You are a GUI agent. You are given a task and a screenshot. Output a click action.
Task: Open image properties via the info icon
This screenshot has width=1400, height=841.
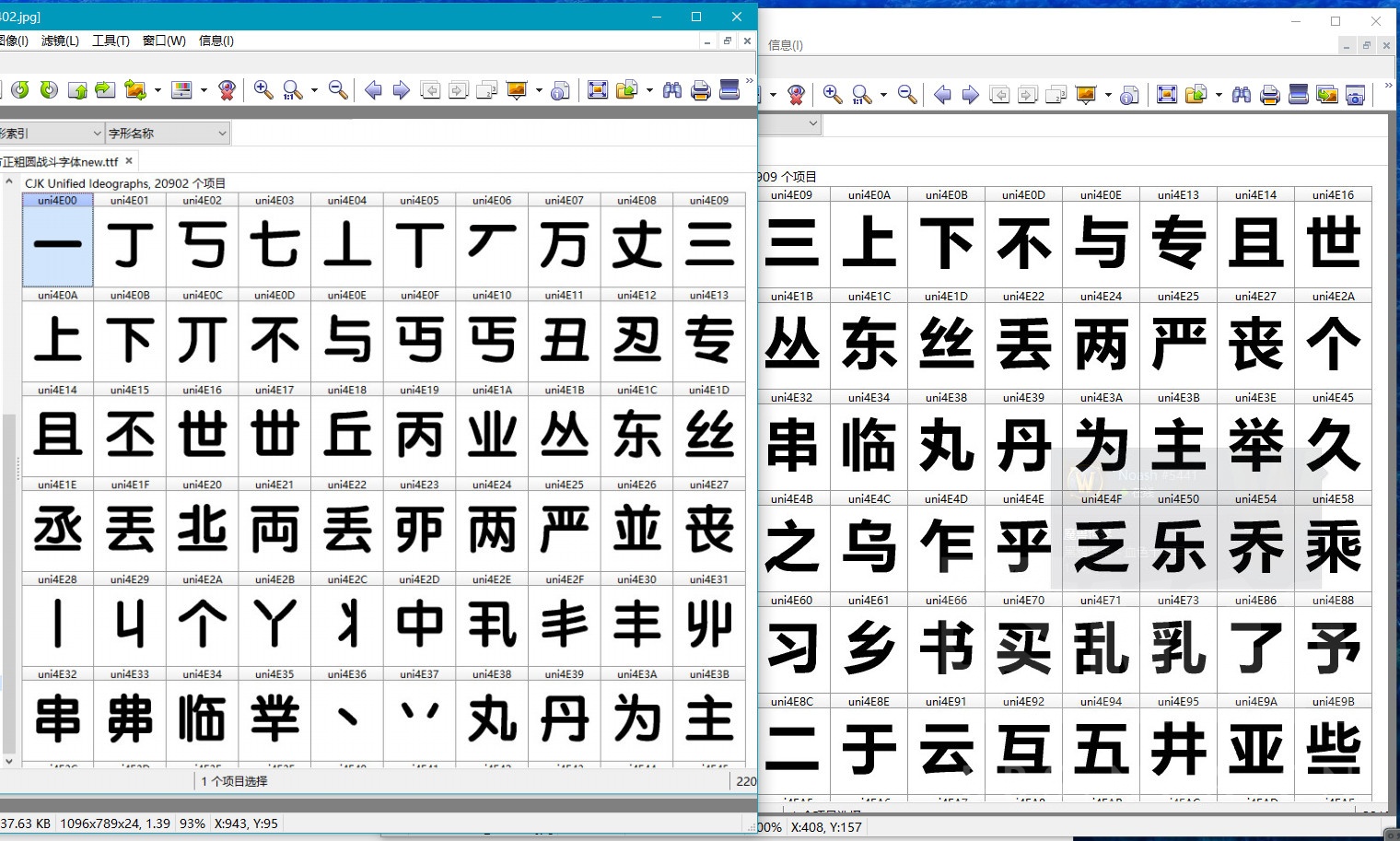(x=559, y=90)
